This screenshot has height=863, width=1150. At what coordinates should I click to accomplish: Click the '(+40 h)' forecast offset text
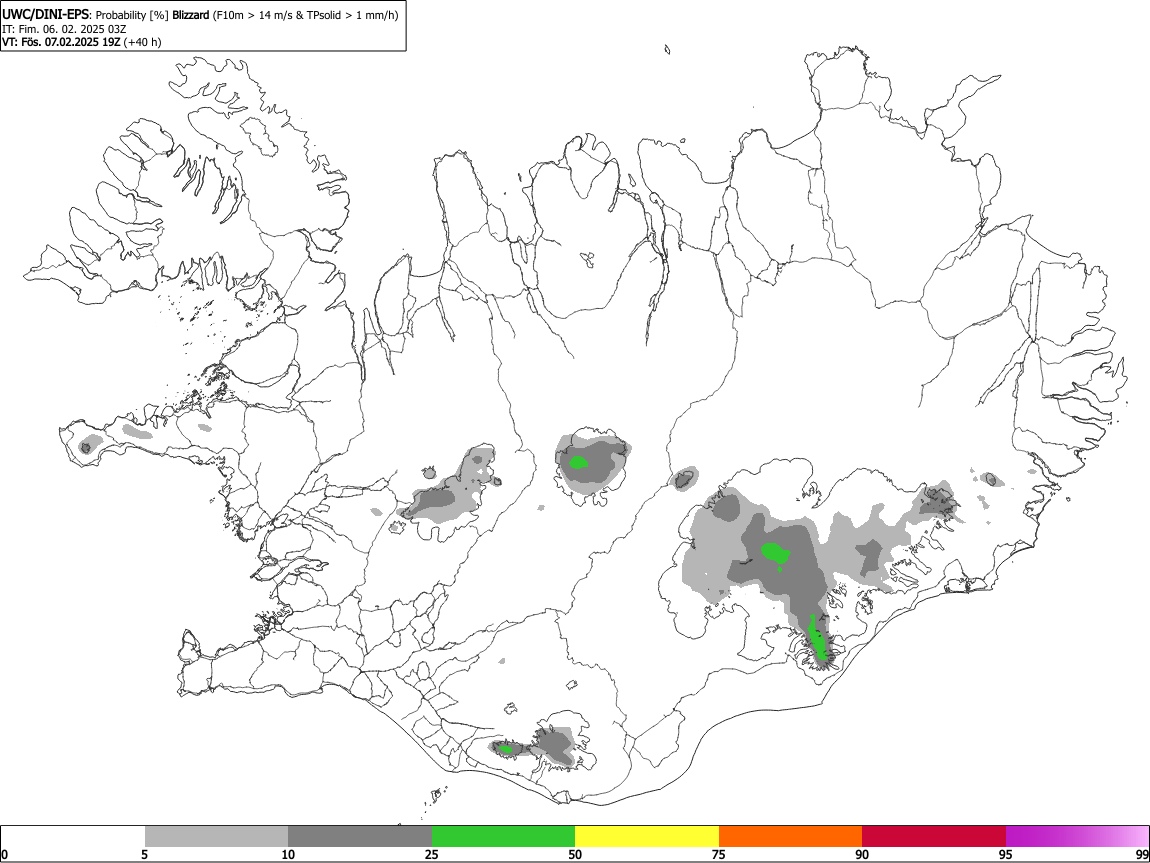point(142,42)
